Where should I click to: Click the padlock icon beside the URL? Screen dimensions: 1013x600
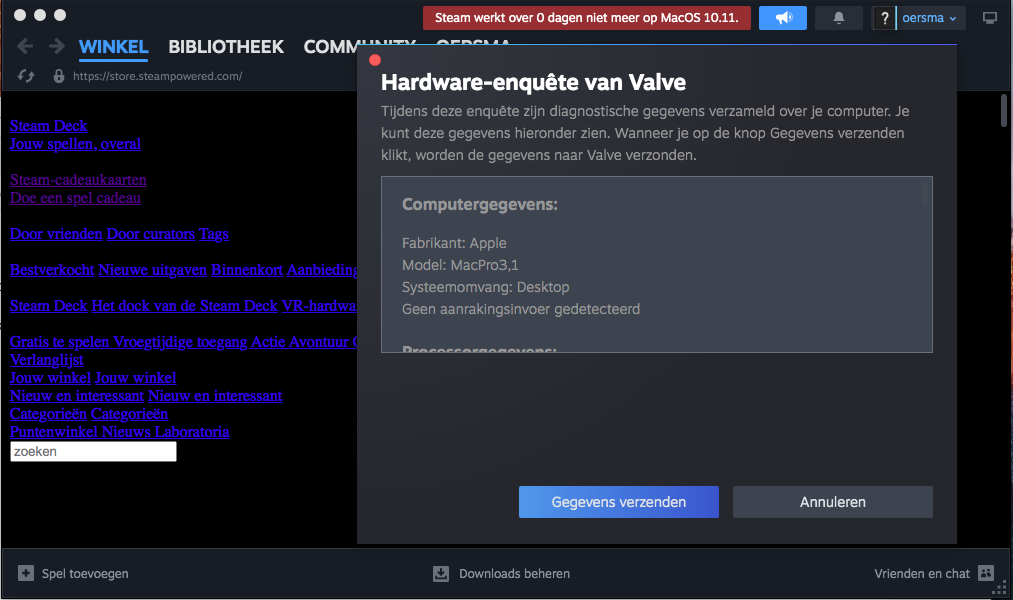59,76
